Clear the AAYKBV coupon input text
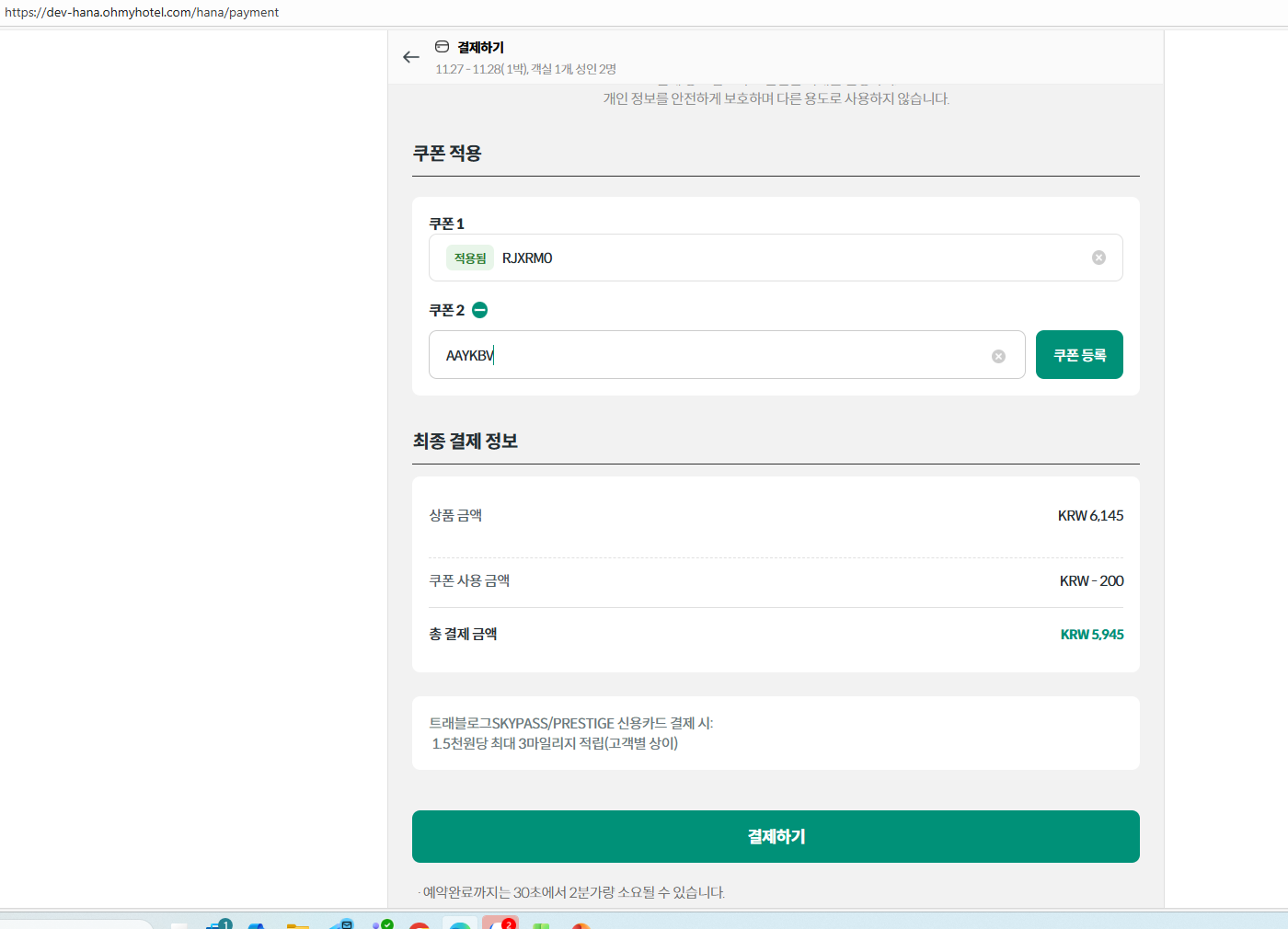 coord(998,356)
